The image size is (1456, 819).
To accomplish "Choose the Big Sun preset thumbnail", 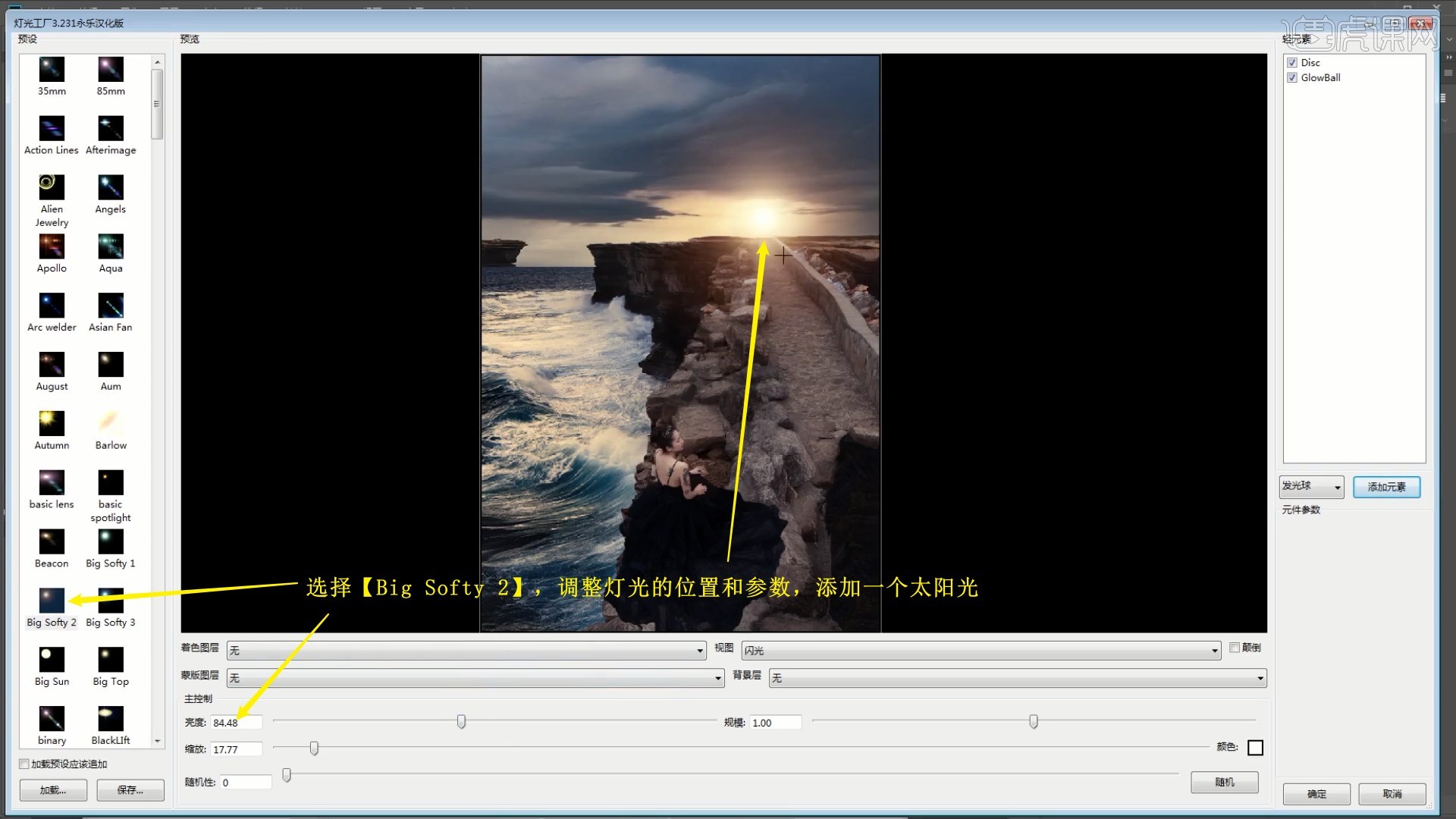I will (52, 659).
